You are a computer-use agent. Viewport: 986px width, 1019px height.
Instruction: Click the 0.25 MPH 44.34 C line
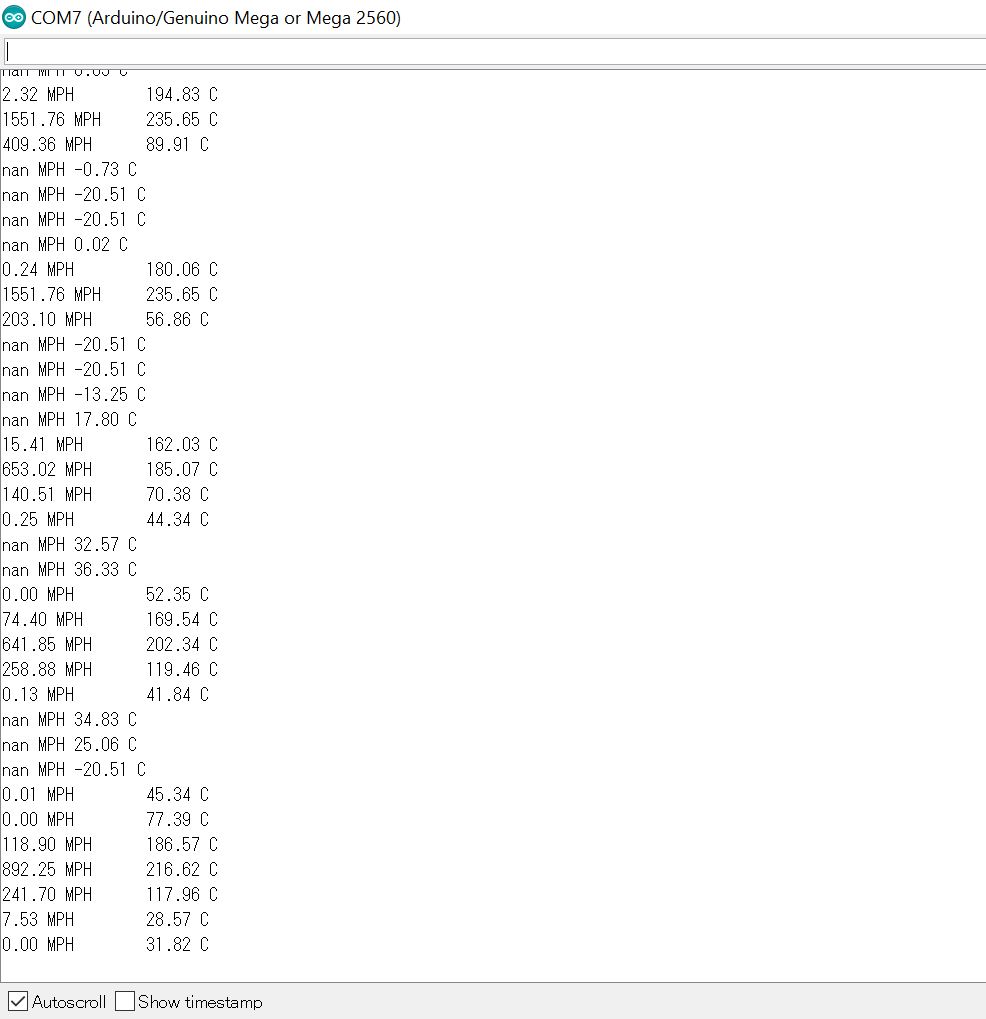[105, 519]
